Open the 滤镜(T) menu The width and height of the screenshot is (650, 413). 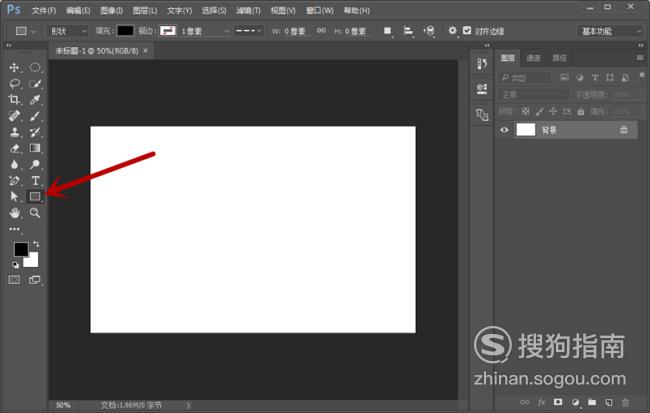[248, 10]
